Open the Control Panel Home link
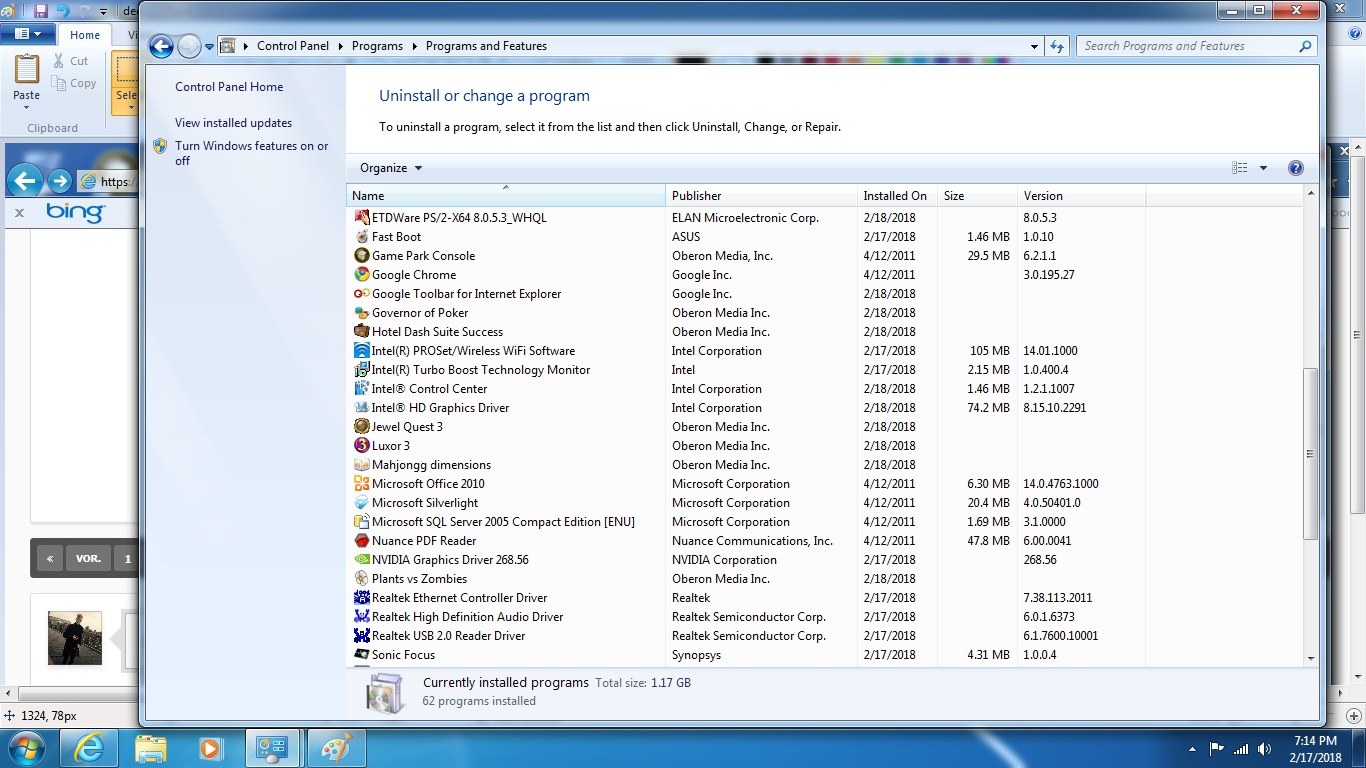Screen dimensions: 1366x768 229,87
